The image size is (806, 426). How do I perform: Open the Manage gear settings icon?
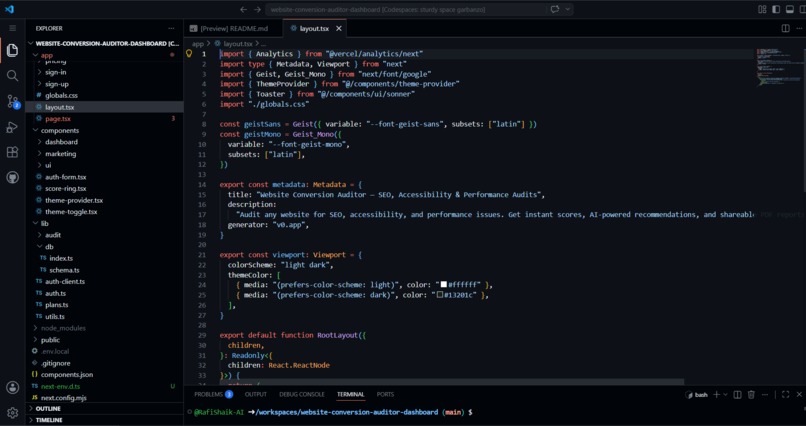[12, 413]
